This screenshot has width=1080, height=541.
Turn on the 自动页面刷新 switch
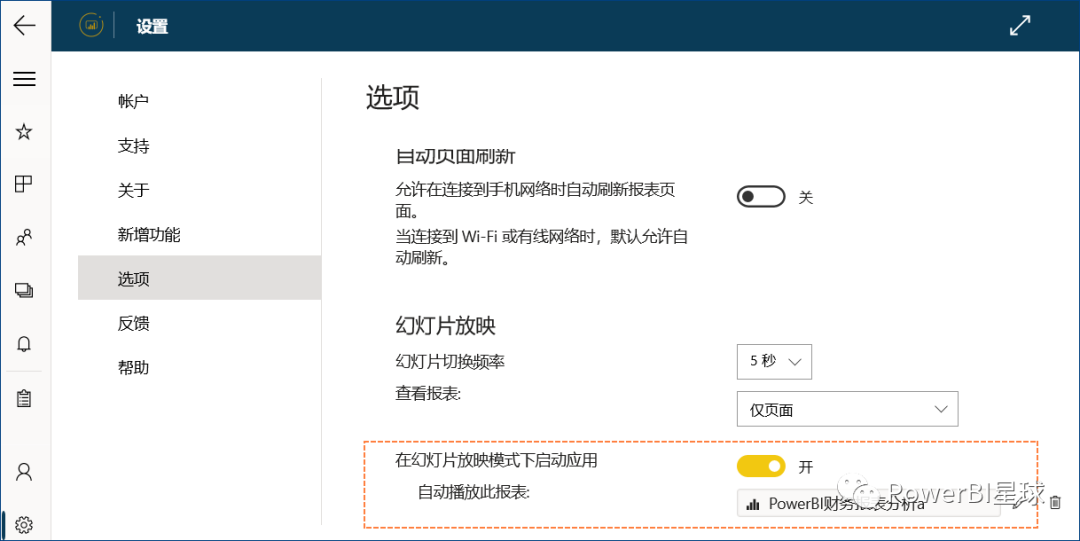tap(761, 197)
